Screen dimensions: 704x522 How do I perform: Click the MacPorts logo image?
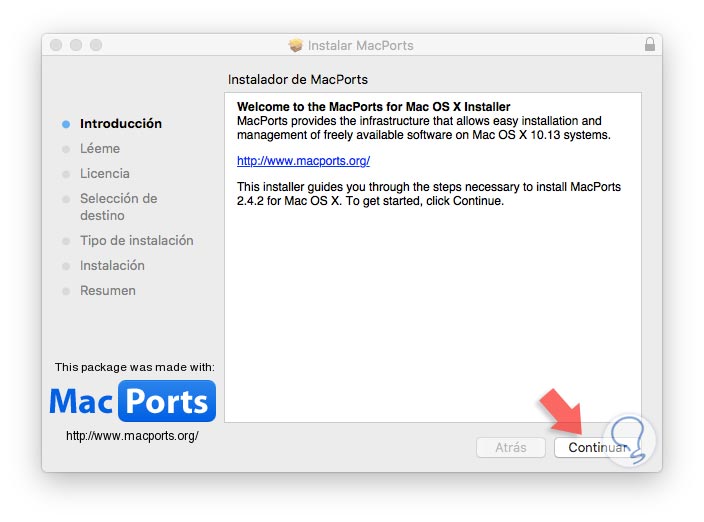[132, 401]
